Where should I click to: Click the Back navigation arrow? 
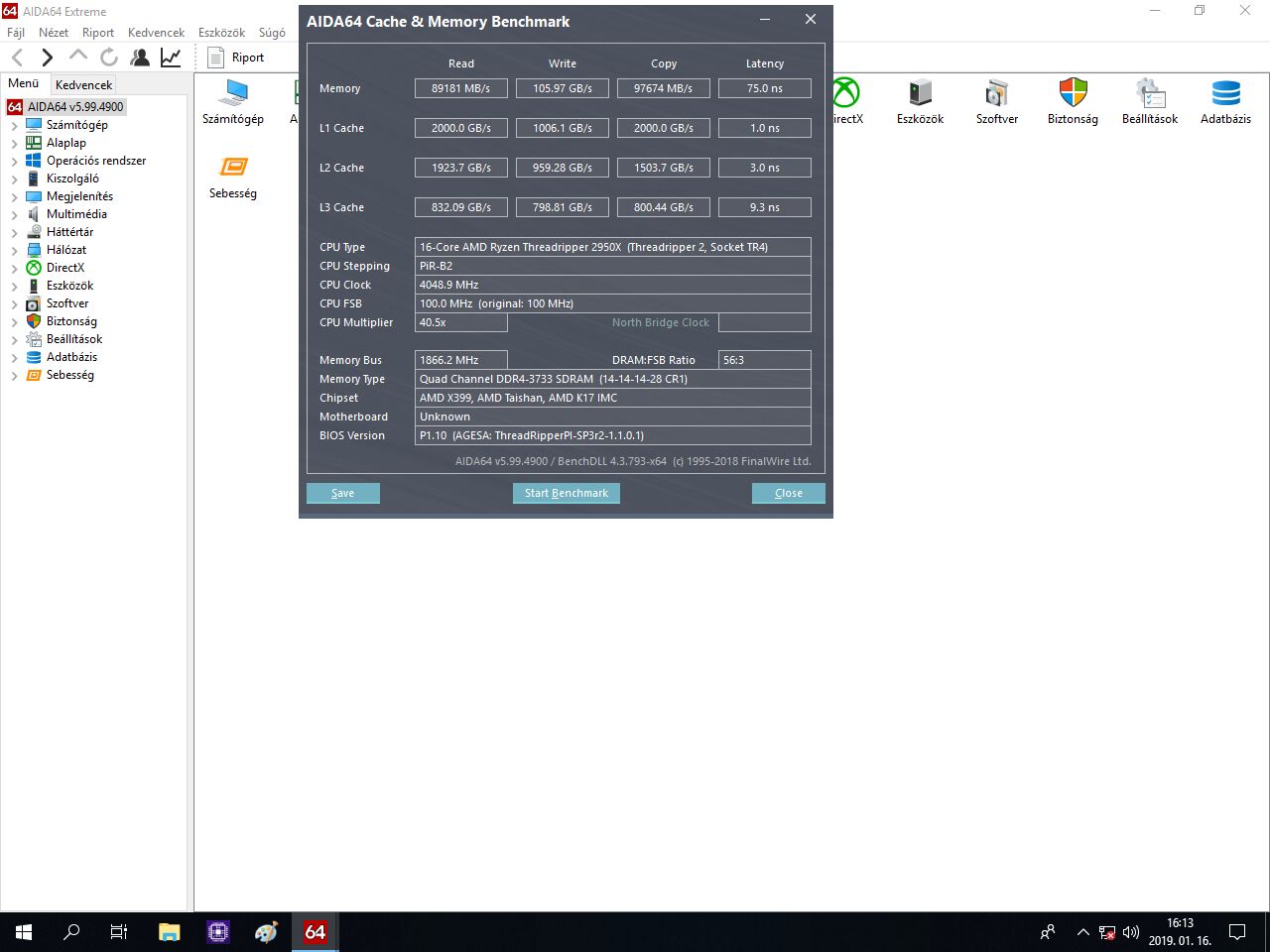pos(18,58)
